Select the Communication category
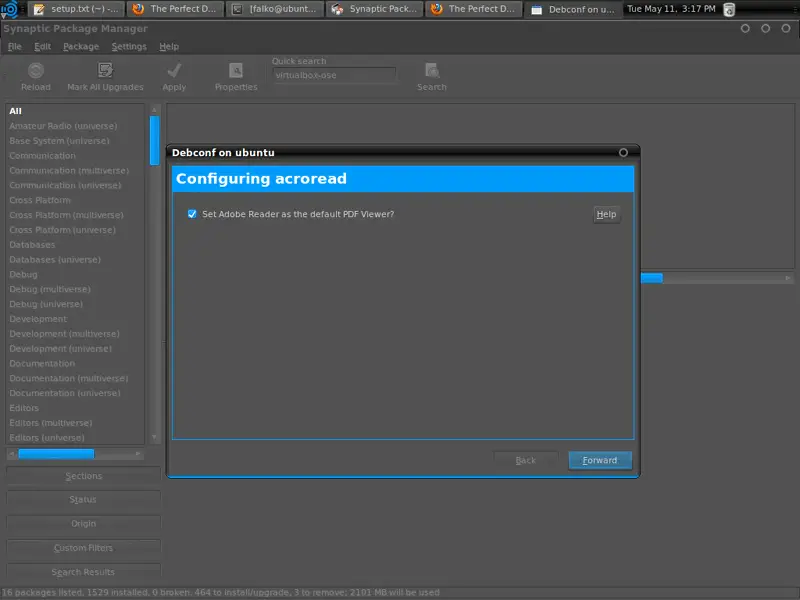 pyautogui.click(x=76, y=155)
